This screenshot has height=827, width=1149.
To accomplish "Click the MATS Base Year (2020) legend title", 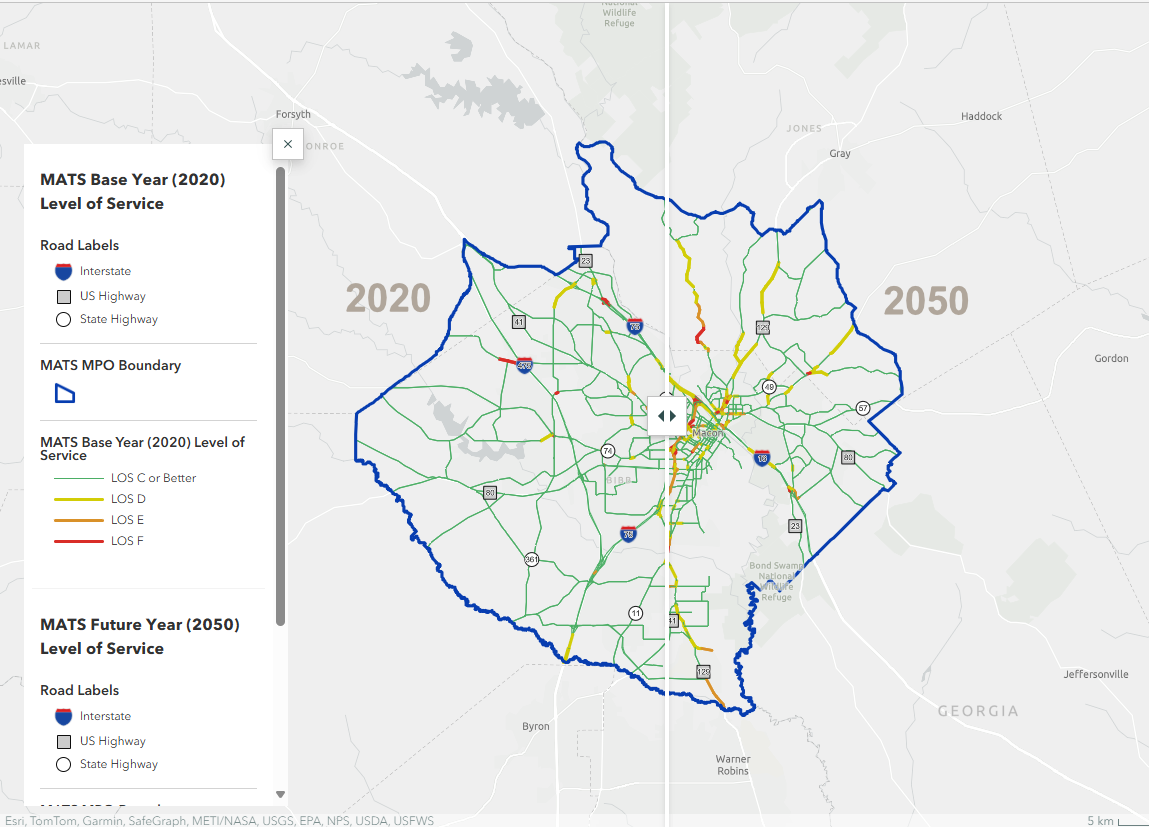I will point(133,191).
